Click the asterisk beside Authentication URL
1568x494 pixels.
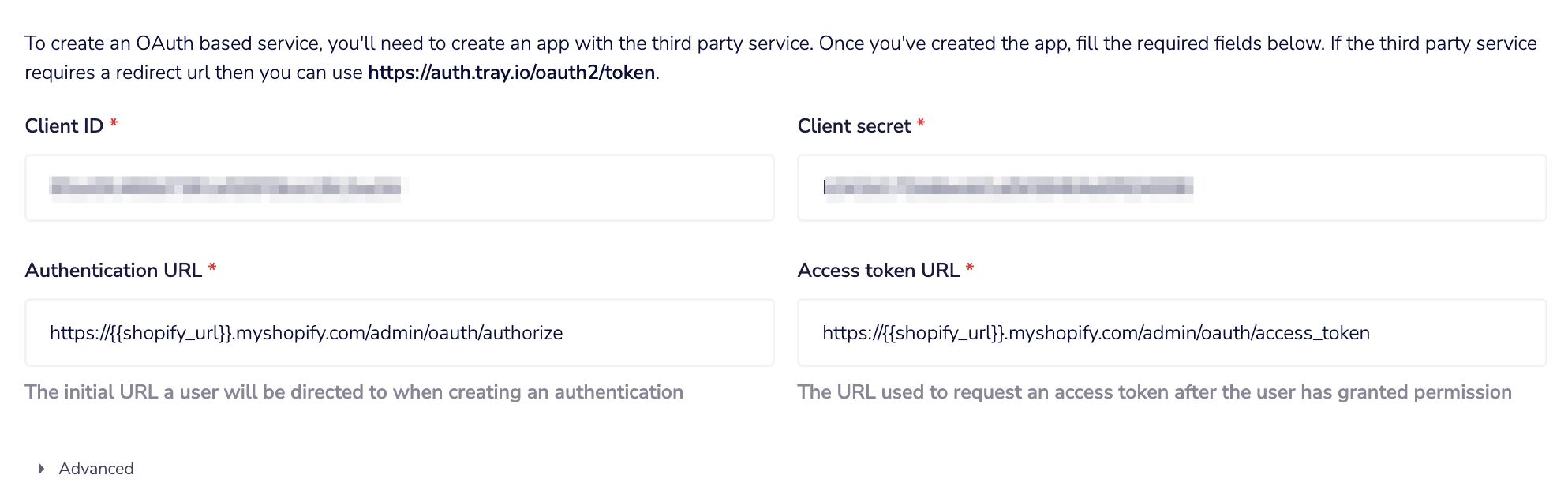pos(212,267)
